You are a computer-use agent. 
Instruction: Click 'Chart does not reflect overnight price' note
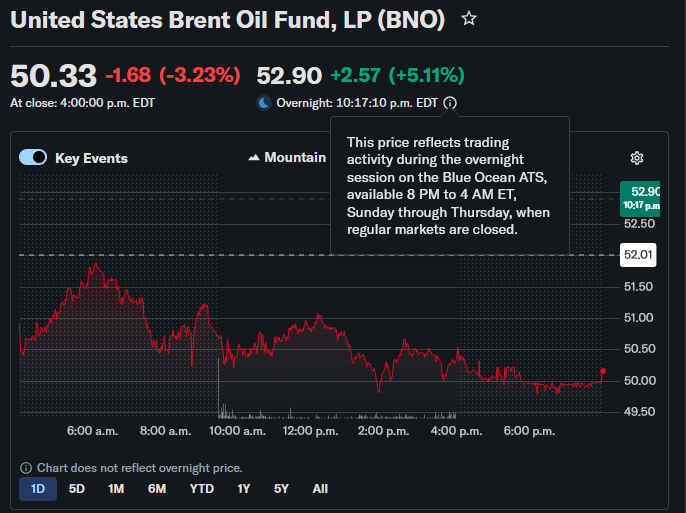coord(140,468)
